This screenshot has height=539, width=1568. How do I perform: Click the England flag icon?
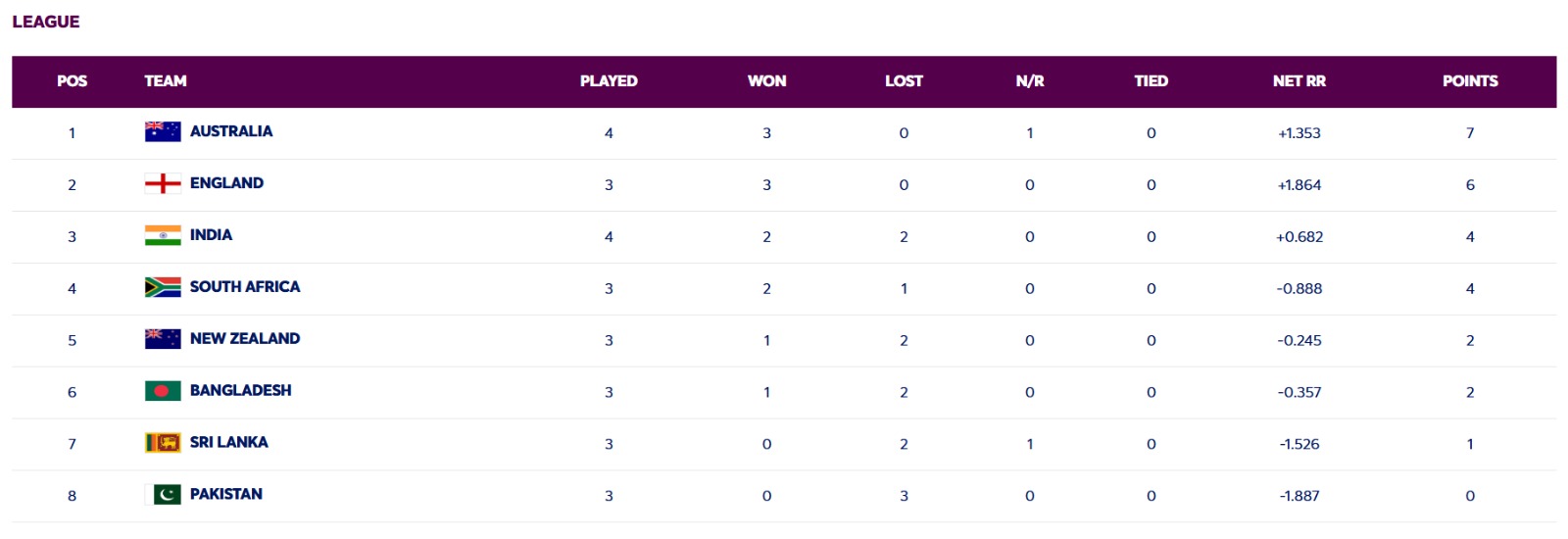[x=163, y=183]
